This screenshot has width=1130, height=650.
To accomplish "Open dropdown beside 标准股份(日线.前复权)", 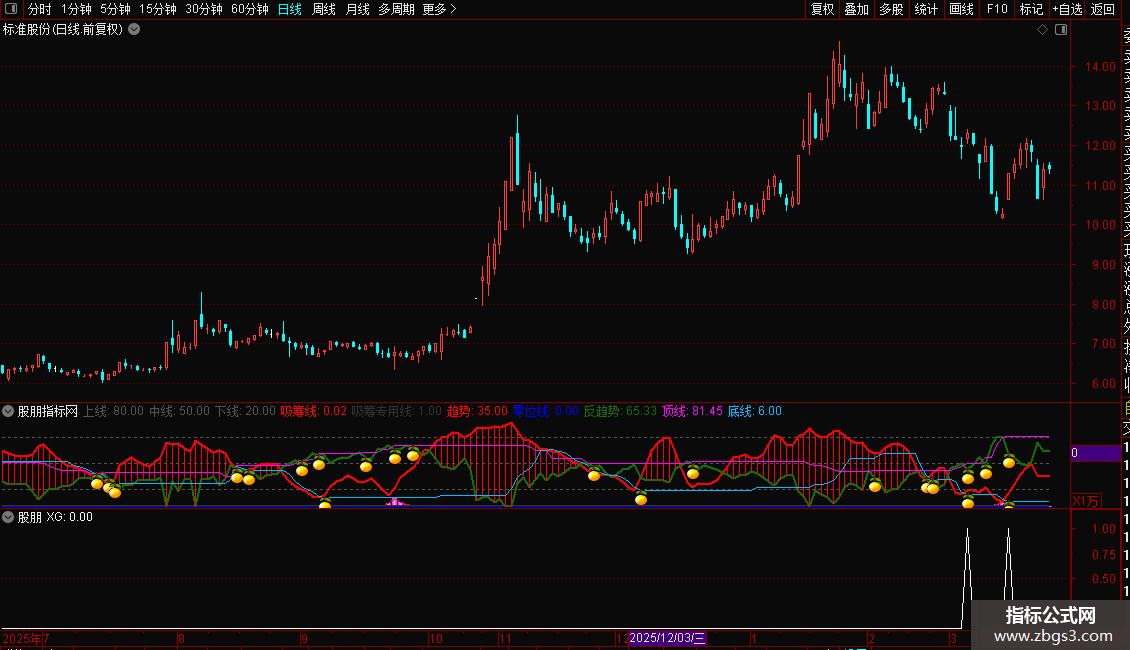I will [x=134, y=30].
